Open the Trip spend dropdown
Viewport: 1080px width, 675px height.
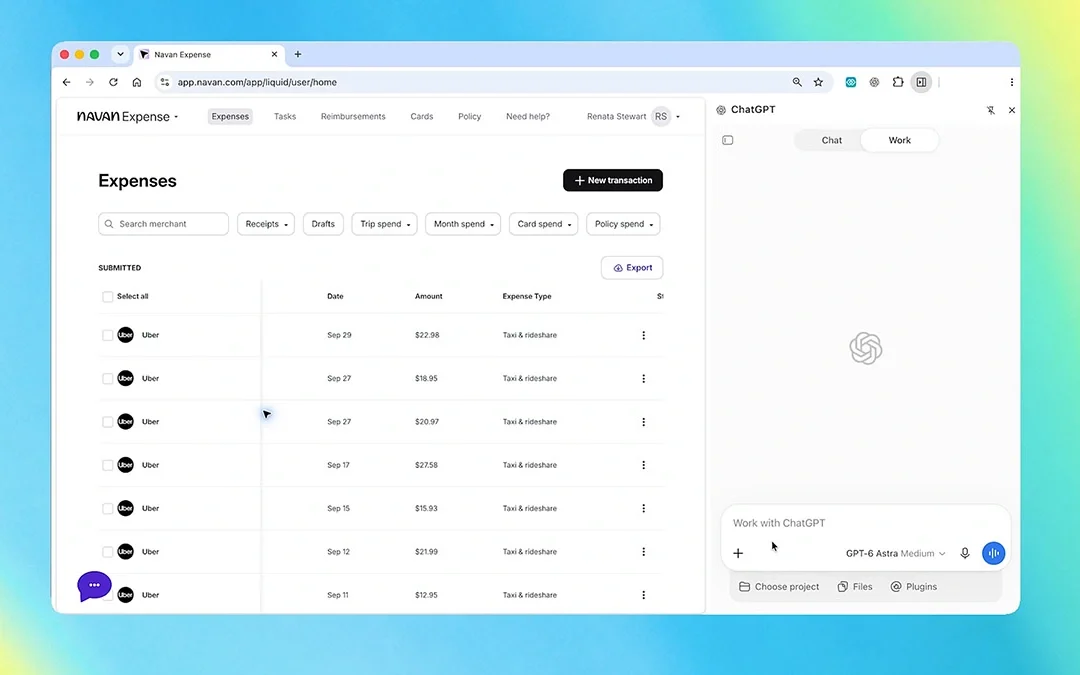384,224
